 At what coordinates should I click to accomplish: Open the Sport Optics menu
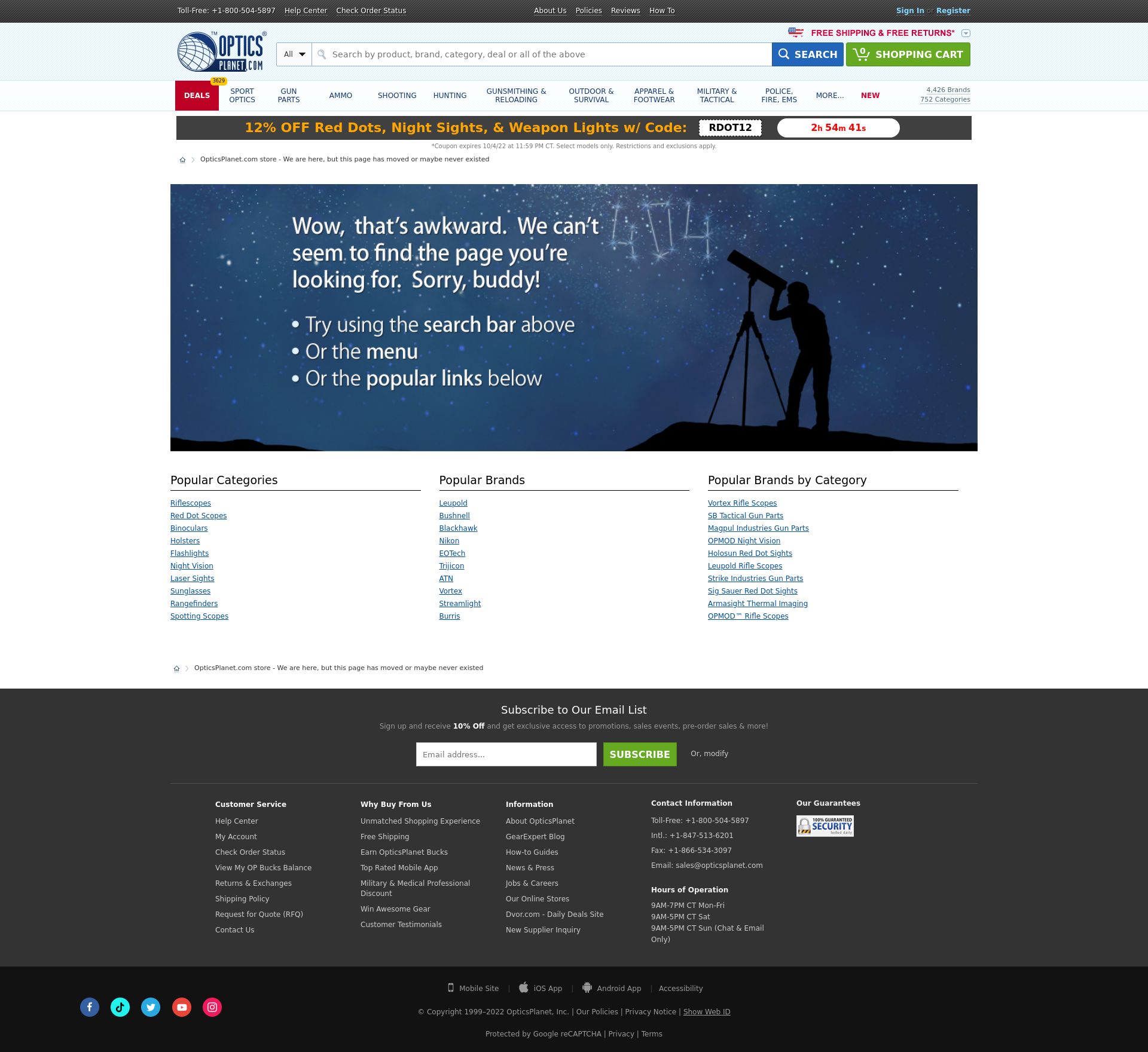242,96
